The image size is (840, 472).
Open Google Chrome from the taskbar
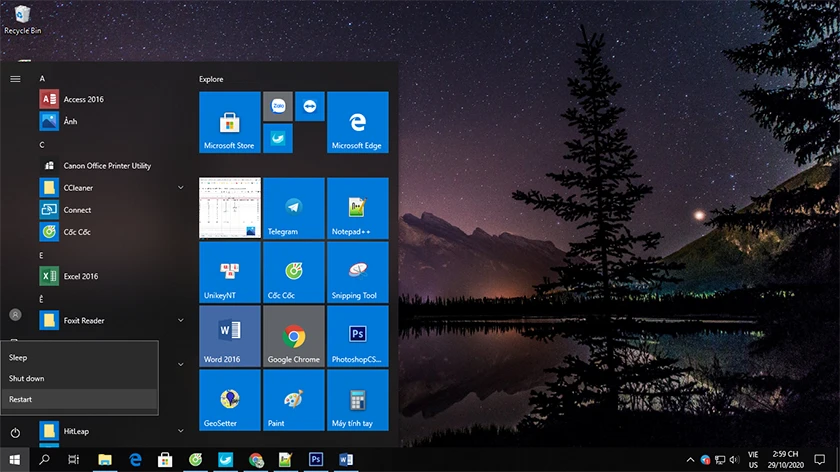[x=256, y=460]
